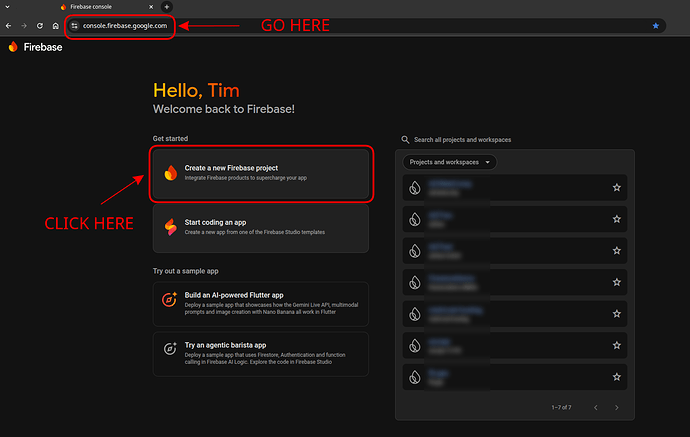
Task: Expand the Projects and workspaces dropdown
Action: pos(450,162)
